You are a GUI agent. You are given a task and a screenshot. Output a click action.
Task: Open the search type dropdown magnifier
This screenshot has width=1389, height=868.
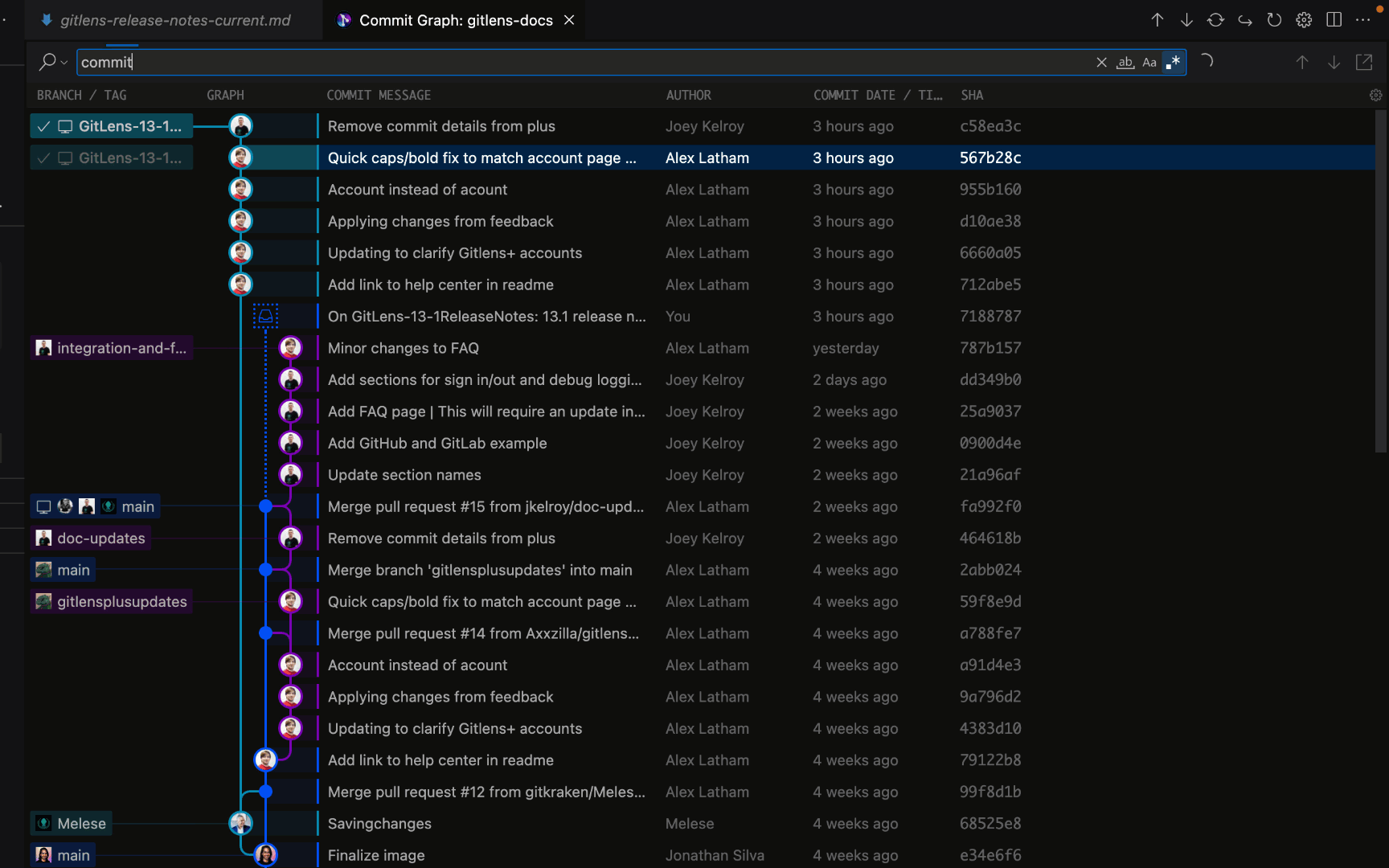[53, 62]
